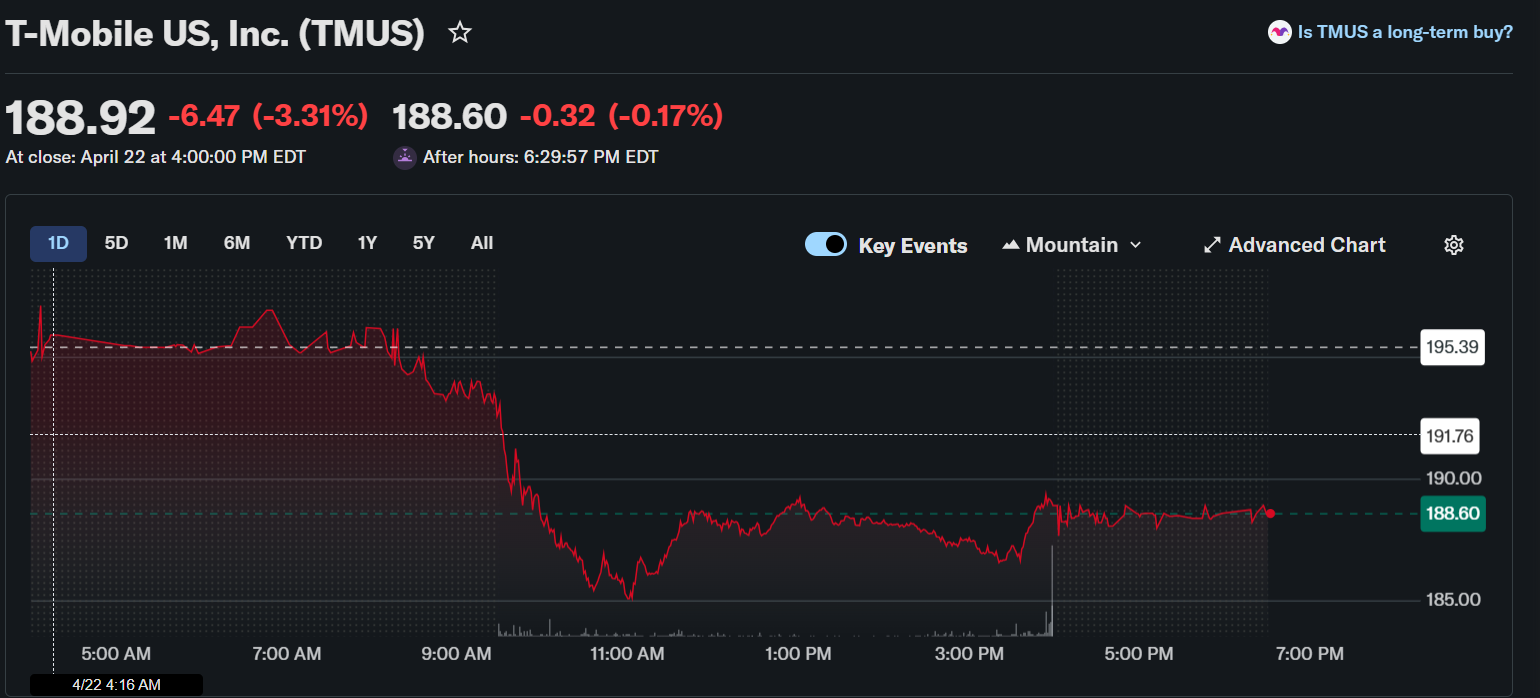
Task: Click the after-hours 188.60 price in header
Action: [450, 117]
